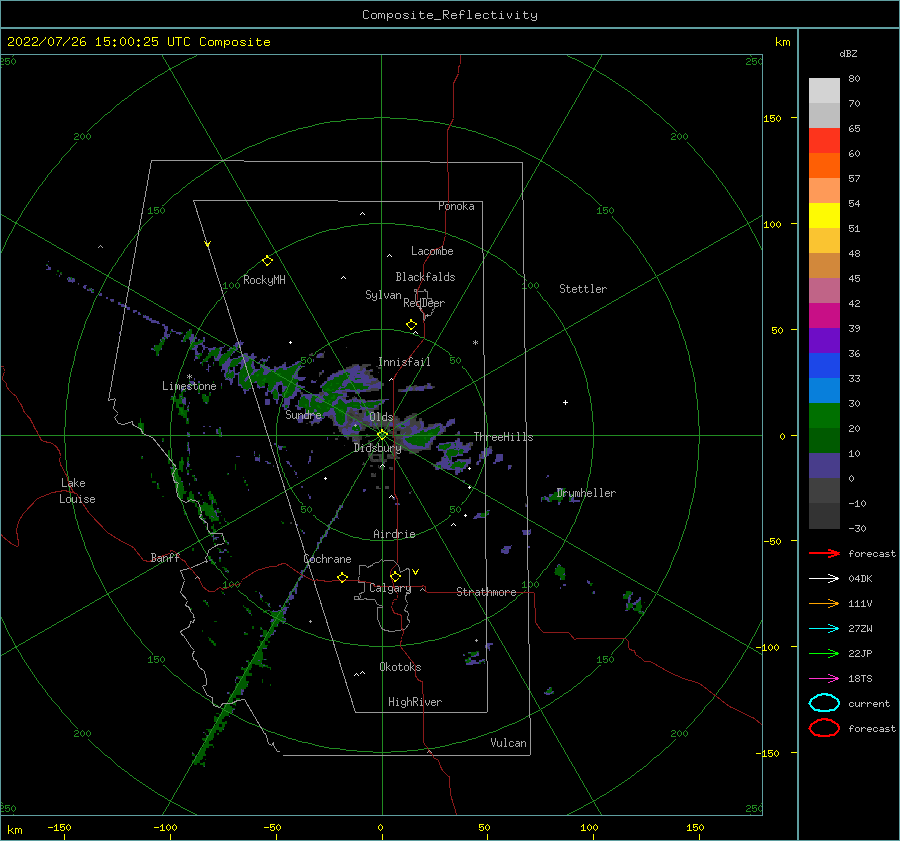Viewport: 900px width, 841px height.
Task: Click the red forecast arrow legend icon
Action: (x=824, y=553)
